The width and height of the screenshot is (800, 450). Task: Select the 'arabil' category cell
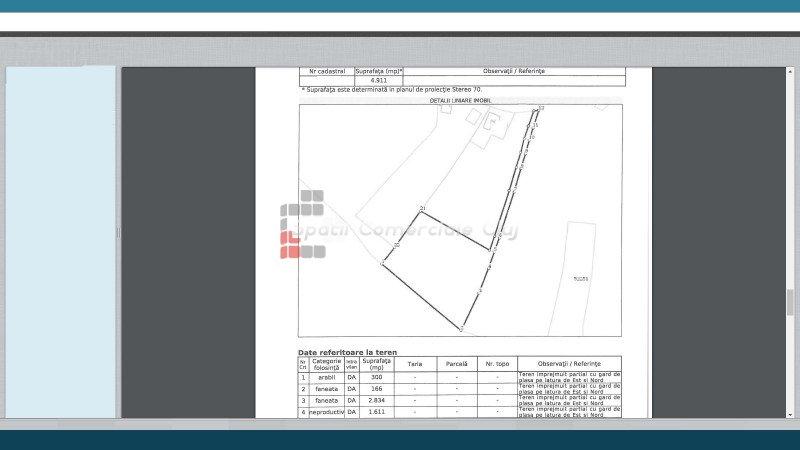click(327, 378)
